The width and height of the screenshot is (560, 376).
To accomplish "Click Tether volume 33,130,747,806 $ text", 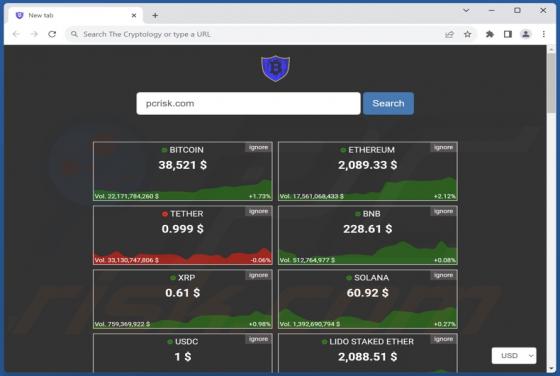I will click(x=127, y=260).
